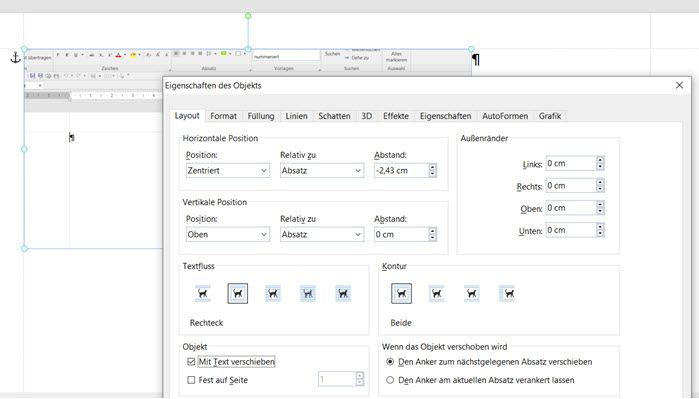699x399 pixels.
Task: Close the Eigenschaften des Objekts dialog
Action: pos(679,85)
